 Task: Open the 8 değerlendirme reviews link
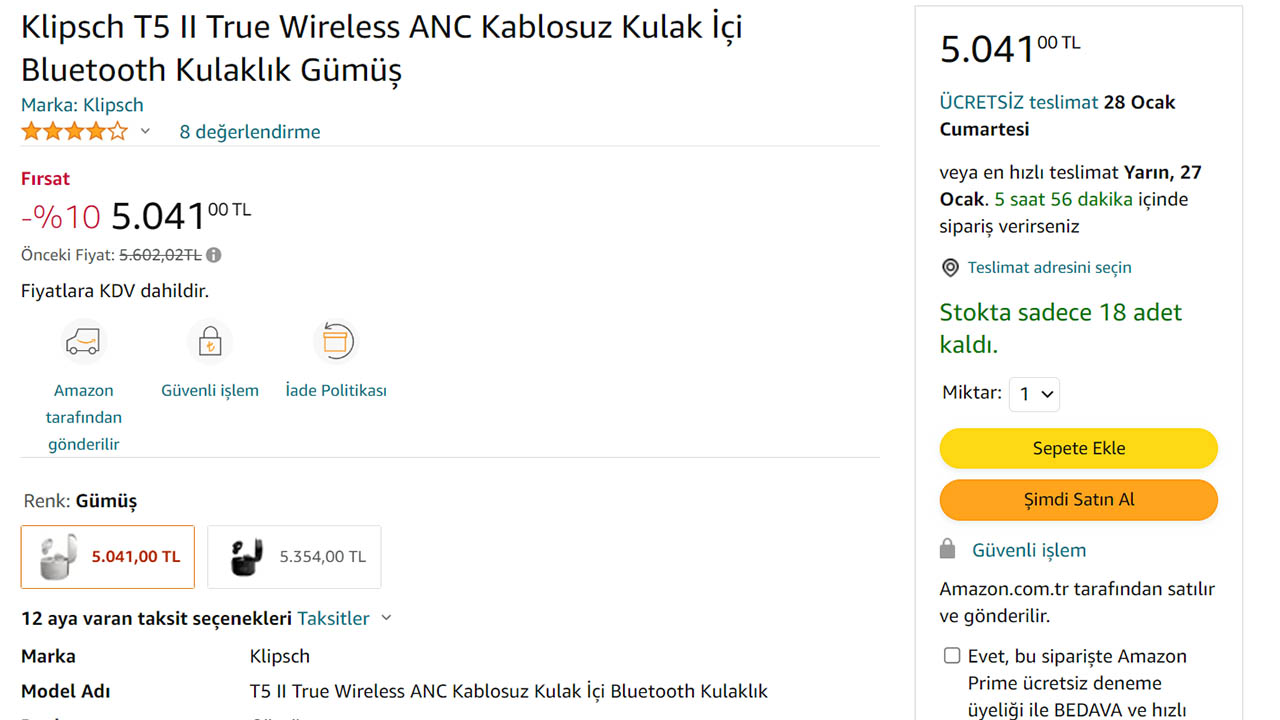point(250,132)
